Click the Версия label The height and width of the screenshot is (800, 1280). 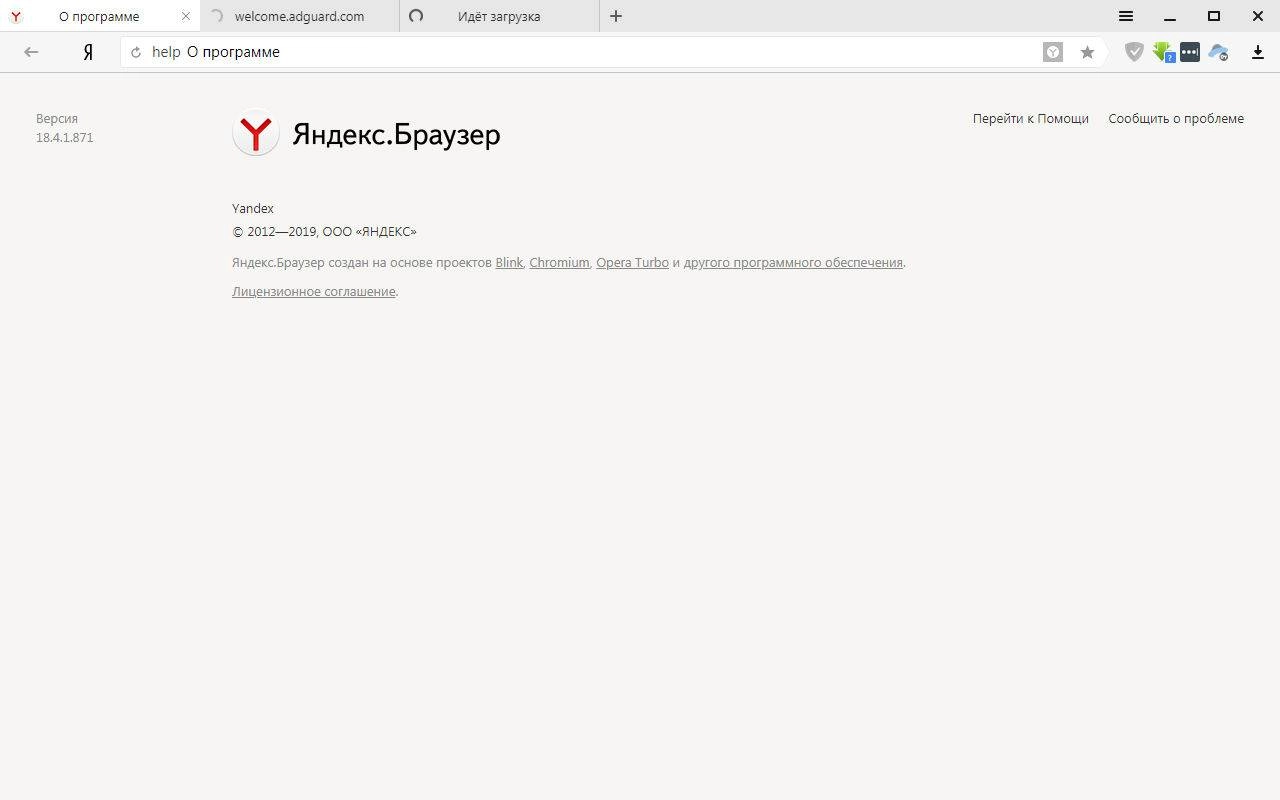(x=57, y=118)
